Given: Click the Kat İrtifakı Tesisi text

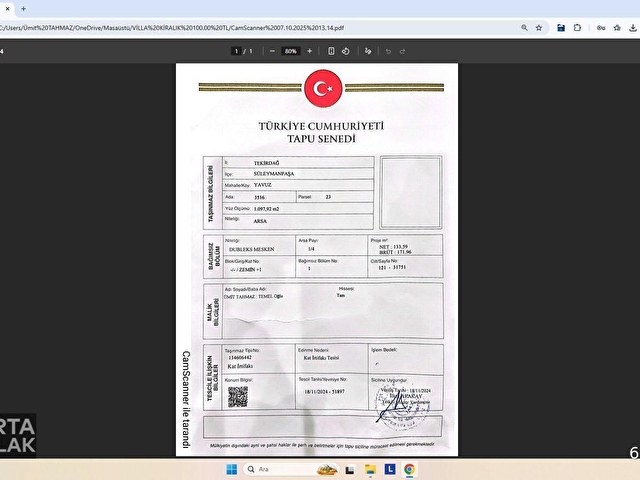Looking at the screenshot, I should tap(321, 358).
